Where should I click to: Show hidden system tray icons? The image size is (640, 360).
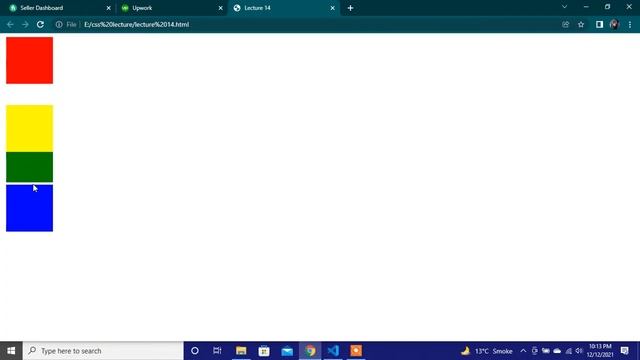[x=523, y=351]
